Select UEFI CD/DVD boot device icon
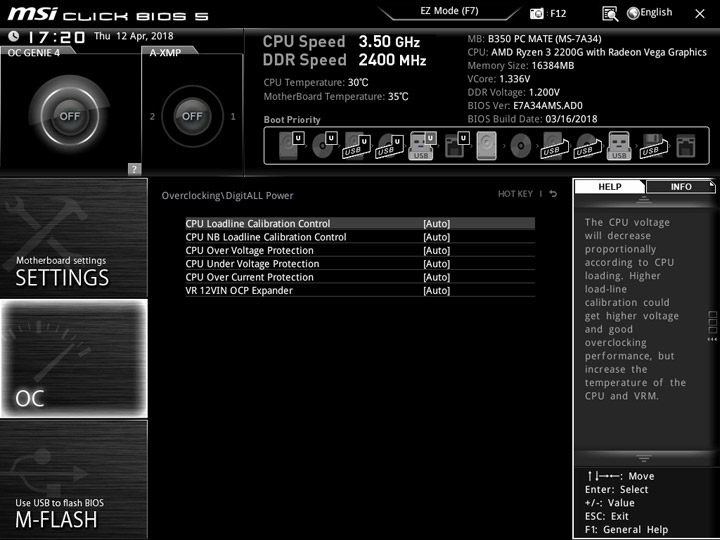720x540 pixels. (x=325, y=146)
